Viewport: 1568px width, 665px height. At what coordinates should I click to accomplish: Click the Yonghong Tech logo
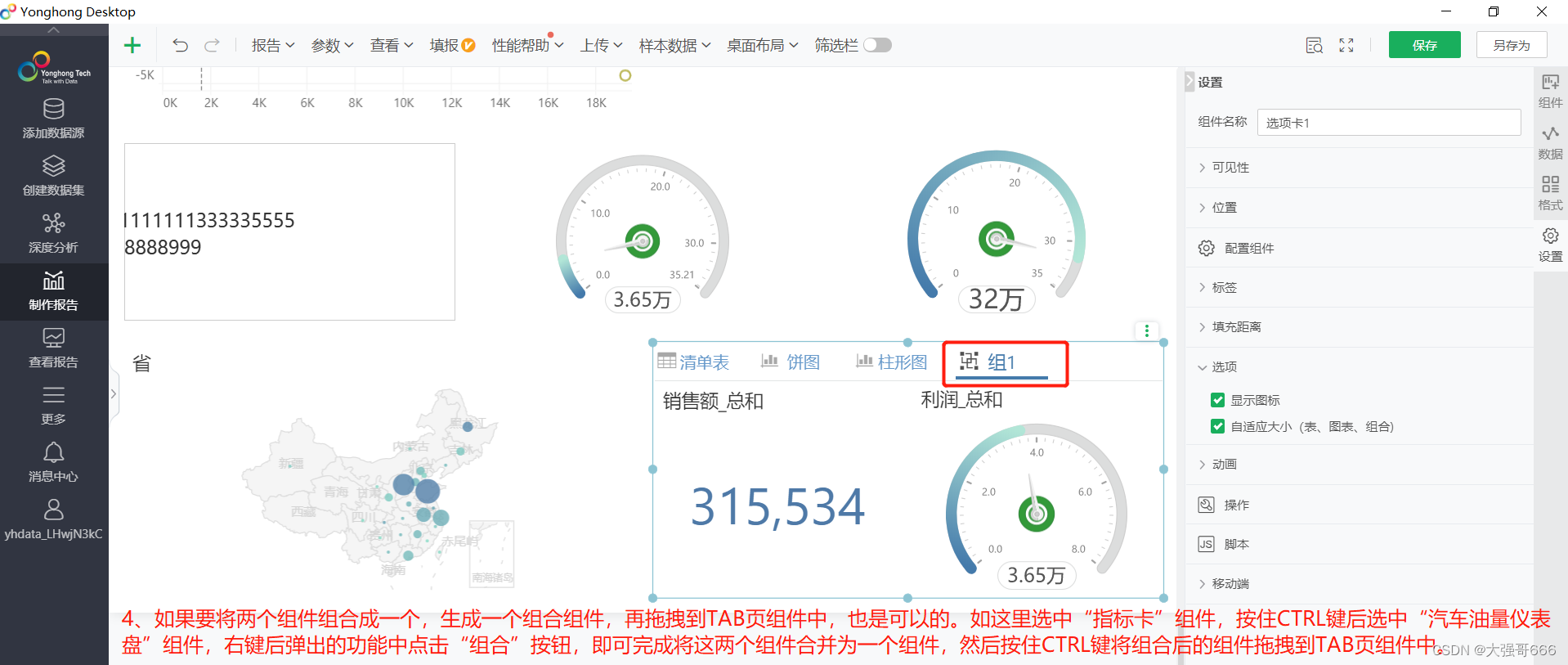54,68
